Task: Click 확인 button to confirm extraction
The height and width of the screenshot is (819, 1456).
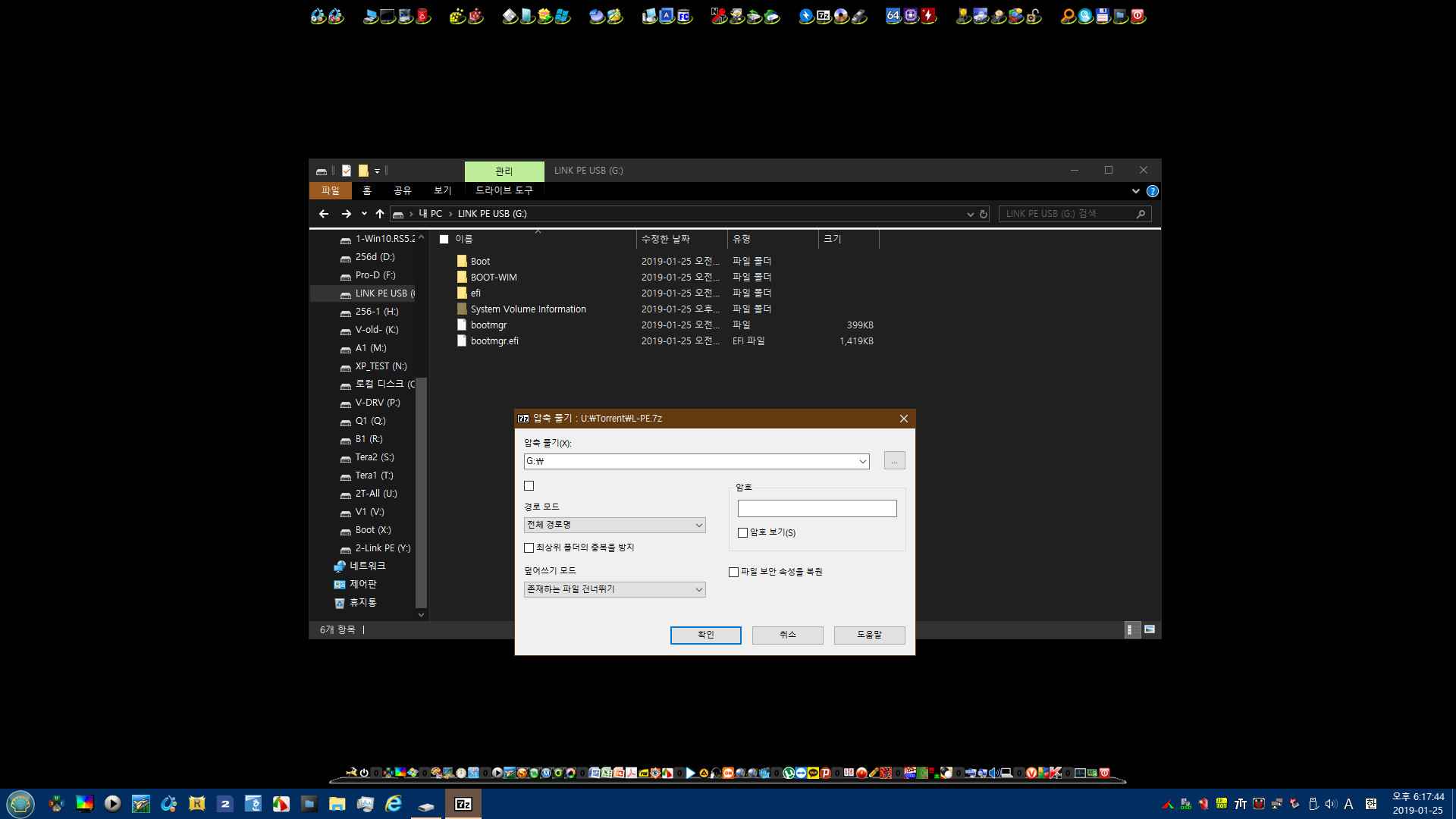Action: pyautogui.click(x=705, y=634)
